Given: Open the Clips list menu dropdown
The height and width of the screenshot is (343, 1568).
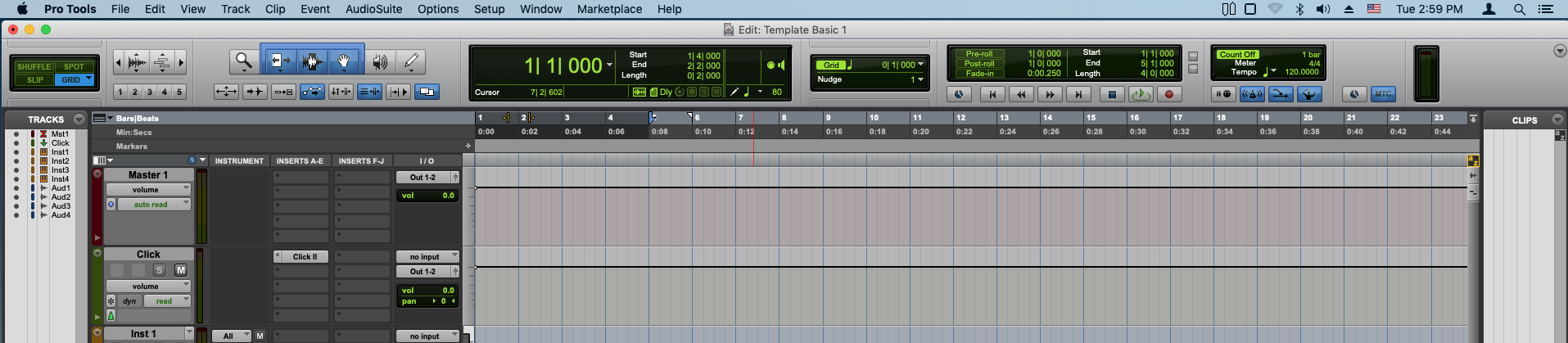Looking at the screenshot, I should (x=1557, y=120).
